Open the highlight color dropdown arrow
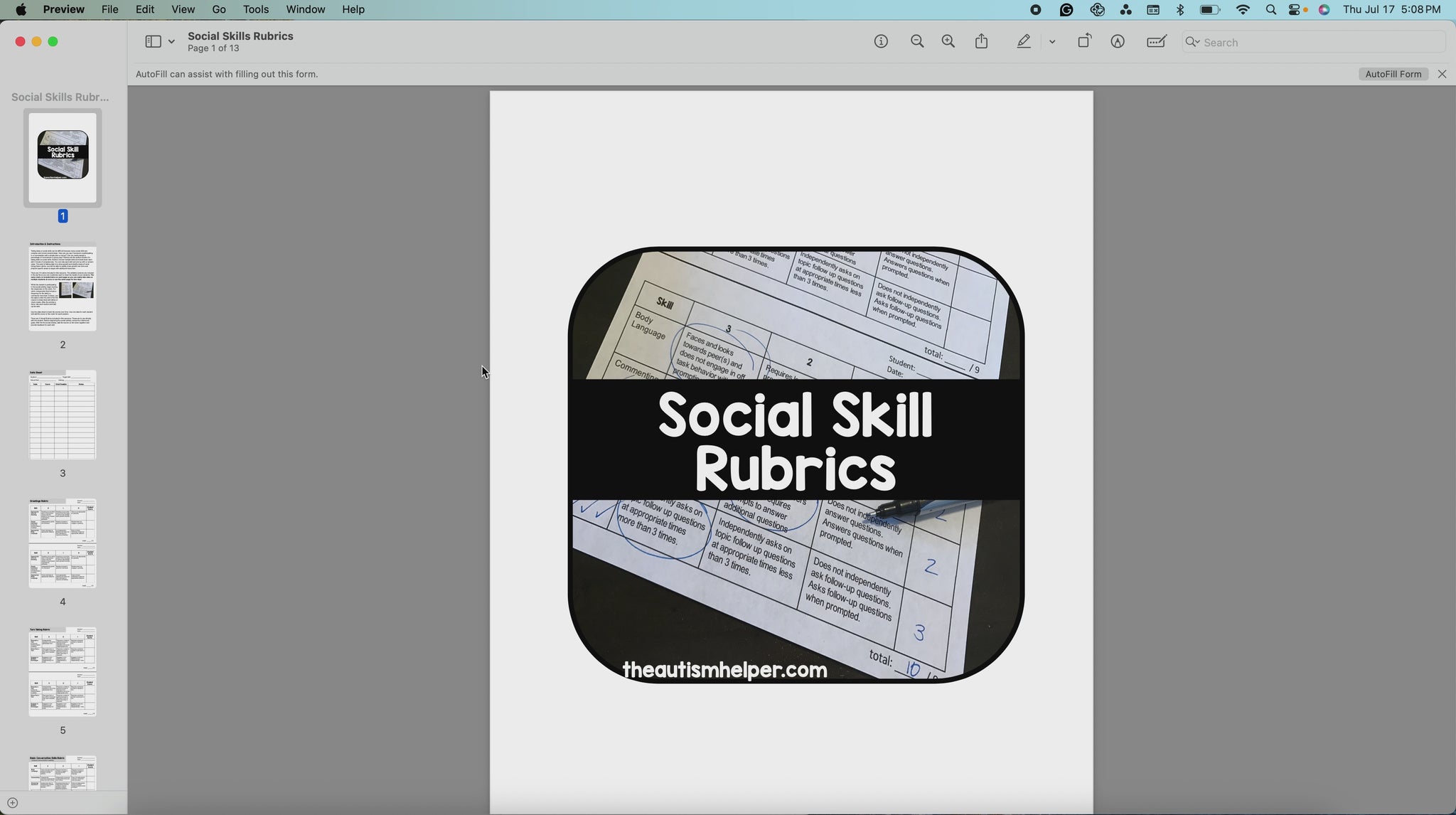 click(1052, 42)
